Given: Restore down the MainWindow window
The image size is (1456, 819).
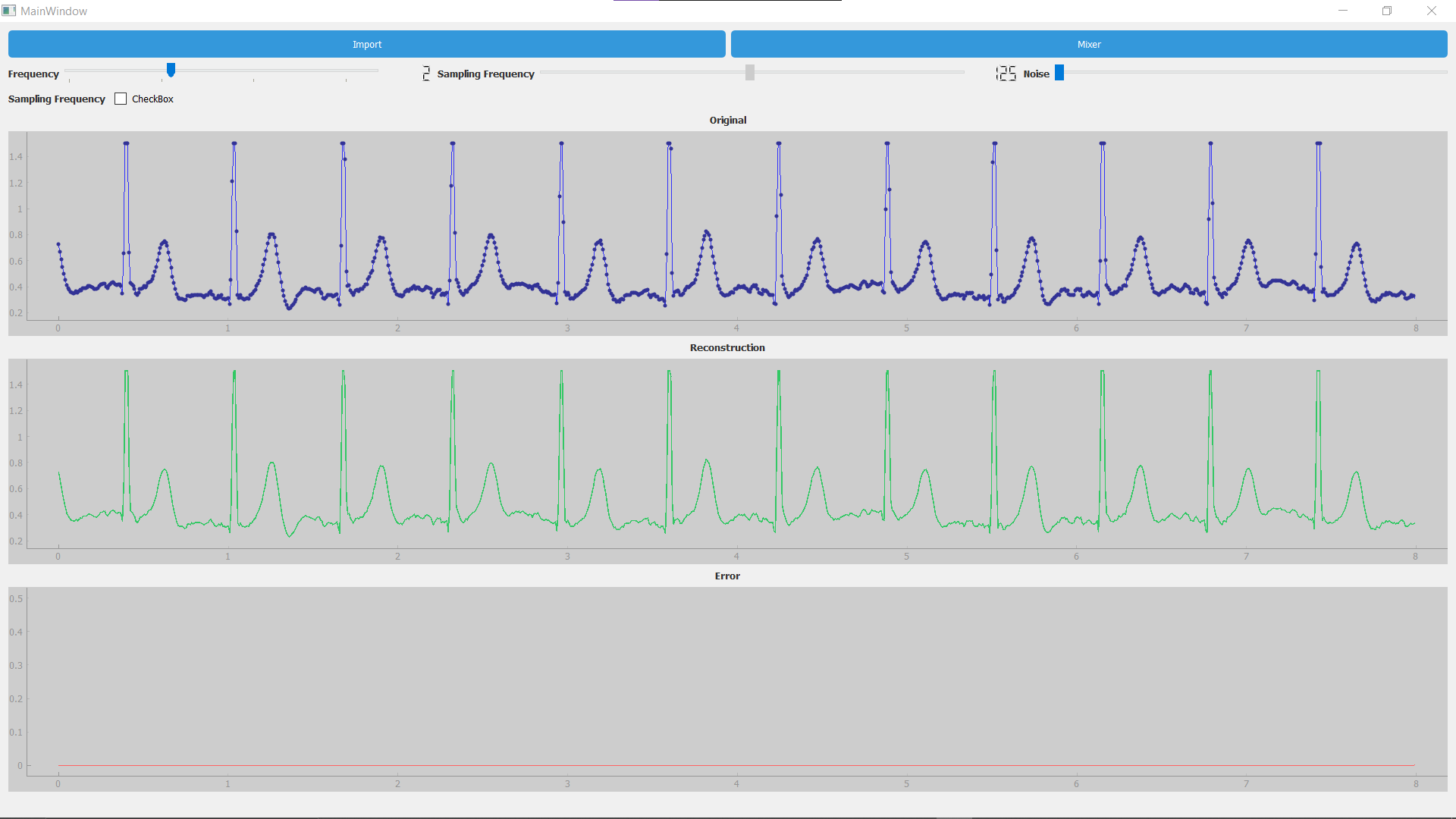Looking at the screenshot, I should coord(1387,11).
